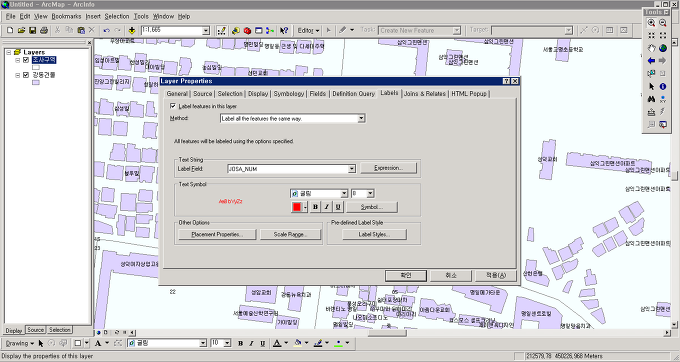Click the Drawing toolbar font name field
Screen dimensions: 680x362
click(x=167, y=343)
